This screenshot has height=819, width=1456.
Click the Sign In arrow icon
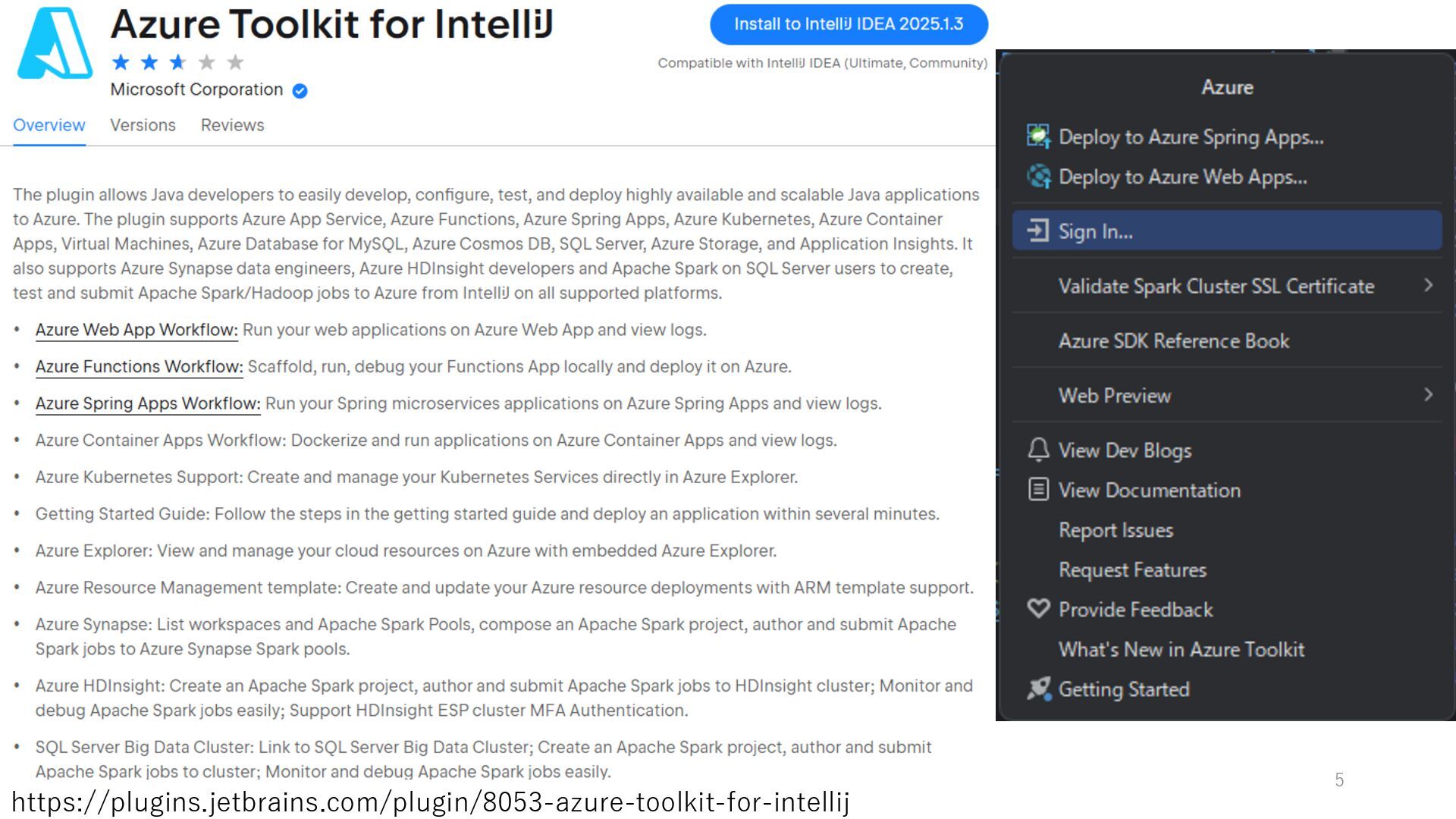click(x=1038, y=231)
